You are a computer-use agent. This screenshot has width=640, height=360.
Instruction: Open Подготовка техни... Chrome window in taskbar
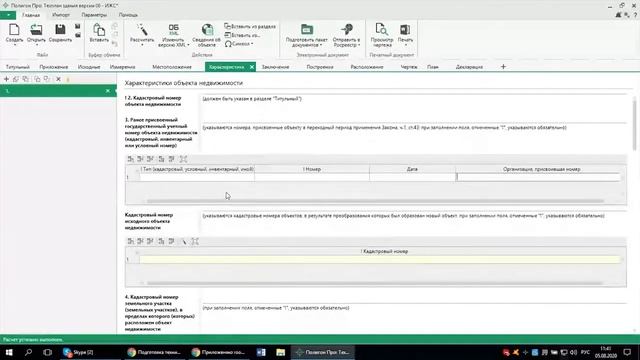[154, 352]
